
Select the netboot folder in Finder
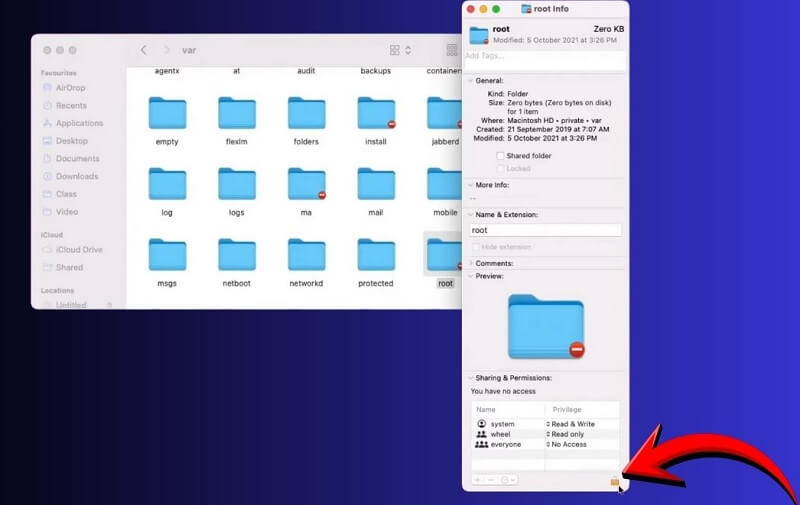pos(237,255)
